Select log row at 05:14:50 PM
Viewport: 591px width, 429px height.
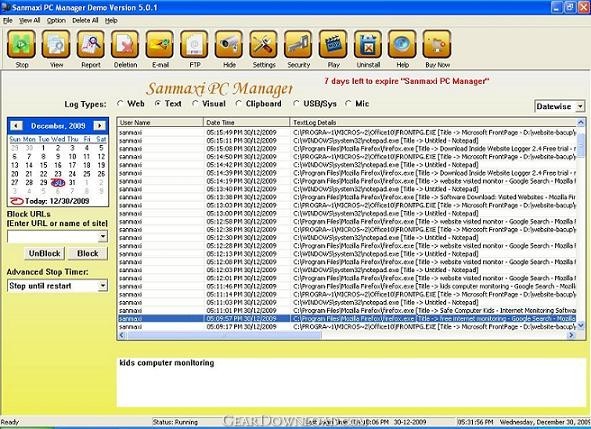347,156
